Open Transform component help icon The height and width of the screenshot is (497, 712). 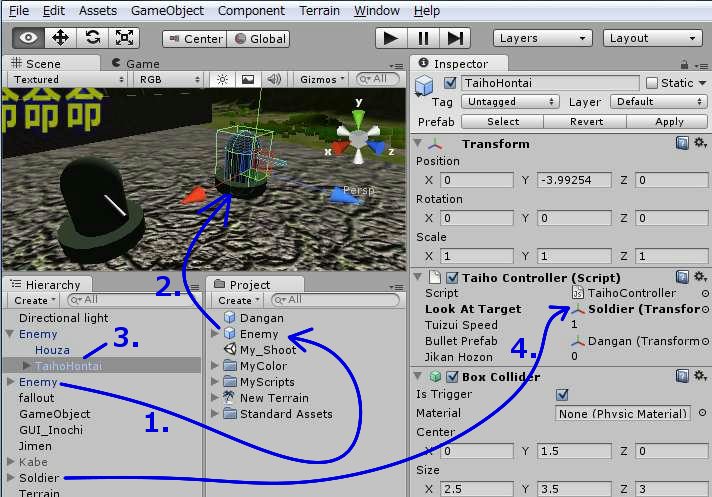[682, 143]
